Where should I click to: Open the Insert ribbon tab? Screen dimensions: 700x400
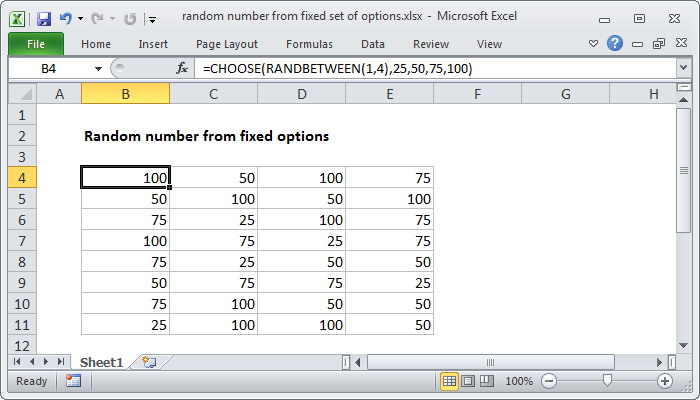(153, 44)
